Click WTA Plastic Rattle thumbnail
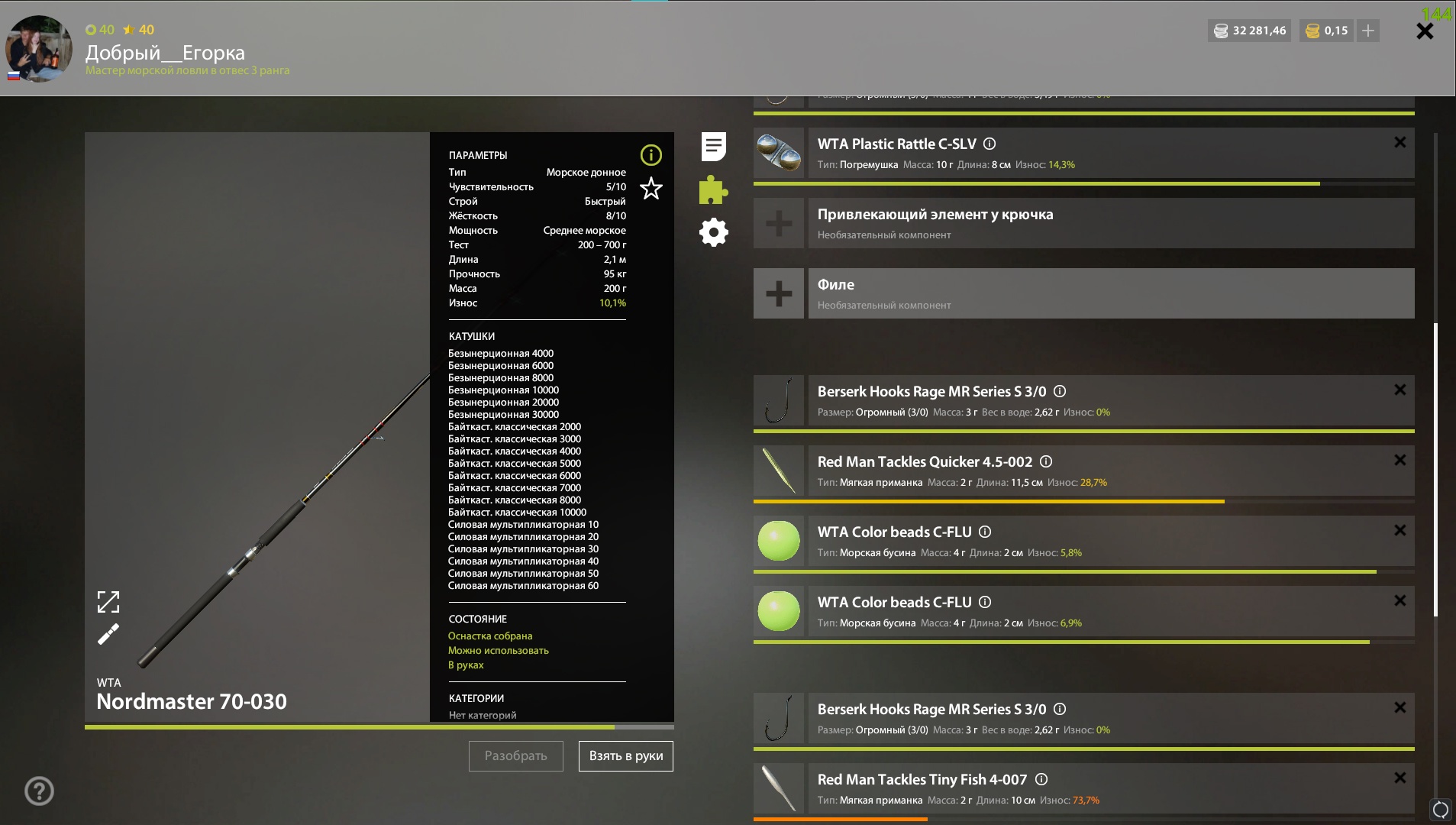The height and width of the screenshot is (825, 1456). (x=779, y=153)
